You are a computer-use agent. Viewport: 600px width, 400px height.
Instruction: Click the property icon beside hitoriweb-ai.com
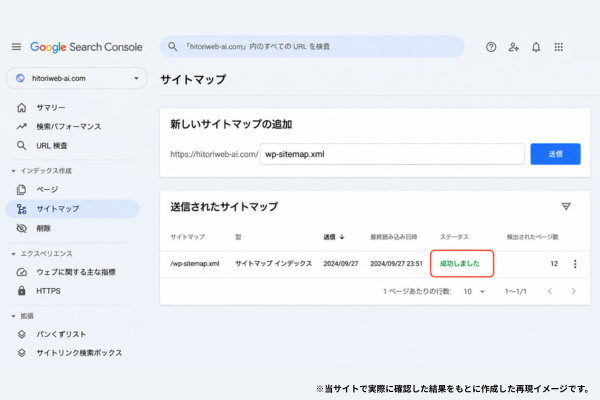click(x=20, y=78)
